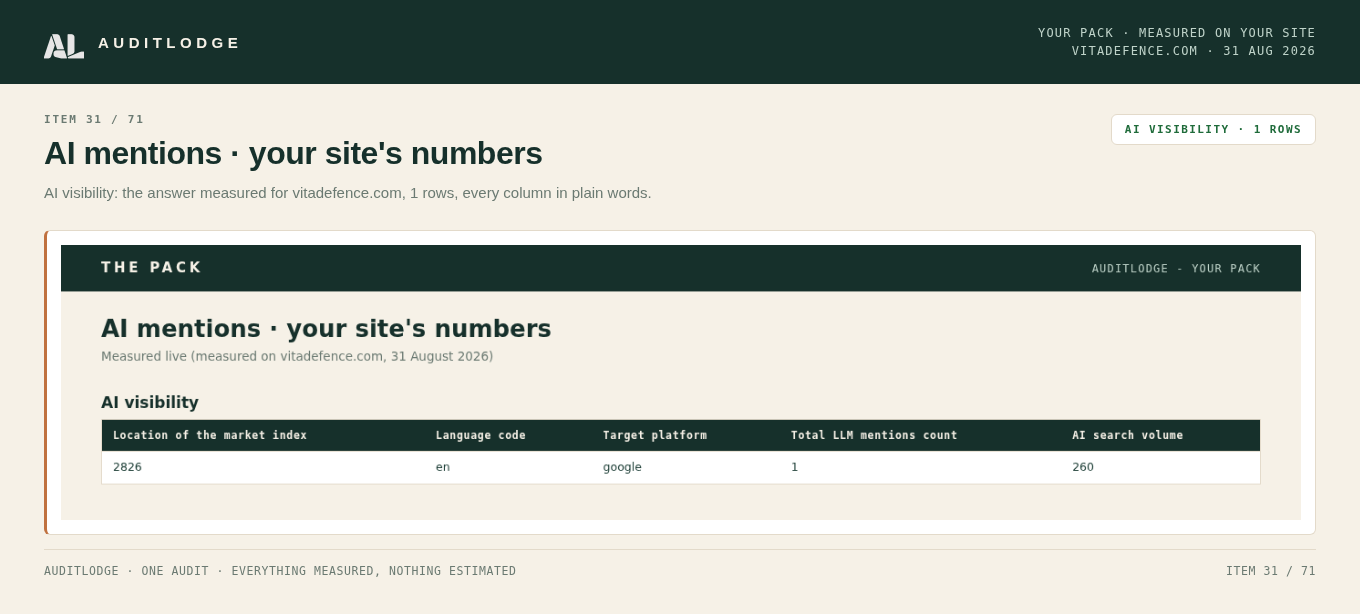
Task: Click the AI search volume column header
Action: coord(1128,435)
